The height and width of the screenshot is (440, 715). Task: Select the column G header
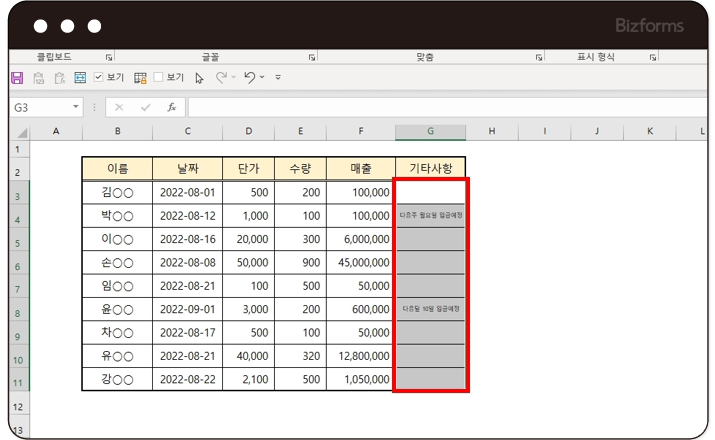430,132
